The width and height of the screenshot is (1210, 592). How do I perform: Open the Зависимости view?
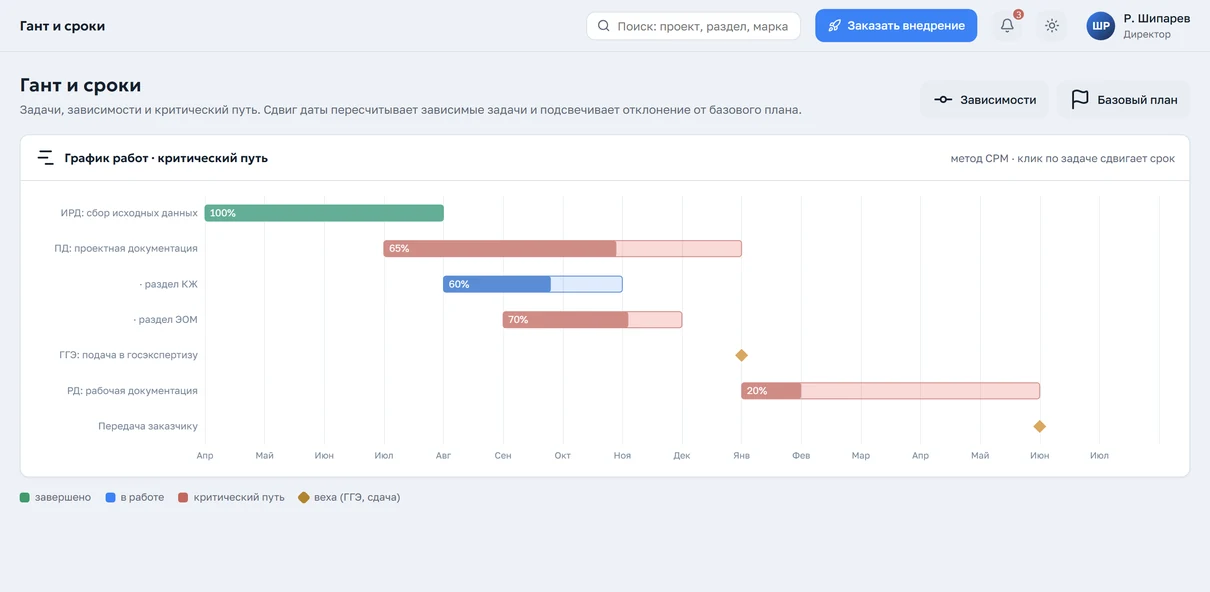click(x=984, y=100)
